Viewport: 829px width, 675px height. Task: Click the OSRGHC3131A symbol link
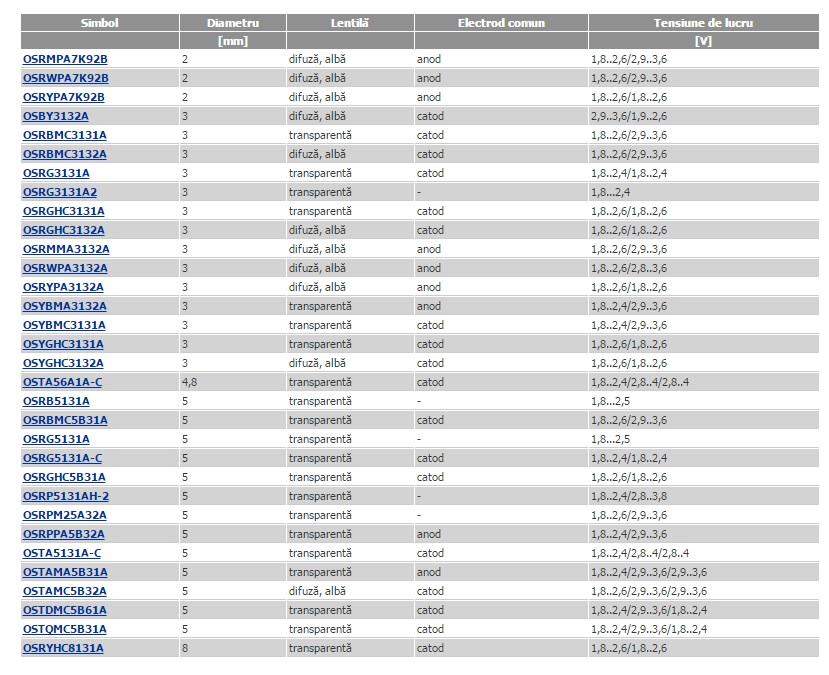click(63, 211)
